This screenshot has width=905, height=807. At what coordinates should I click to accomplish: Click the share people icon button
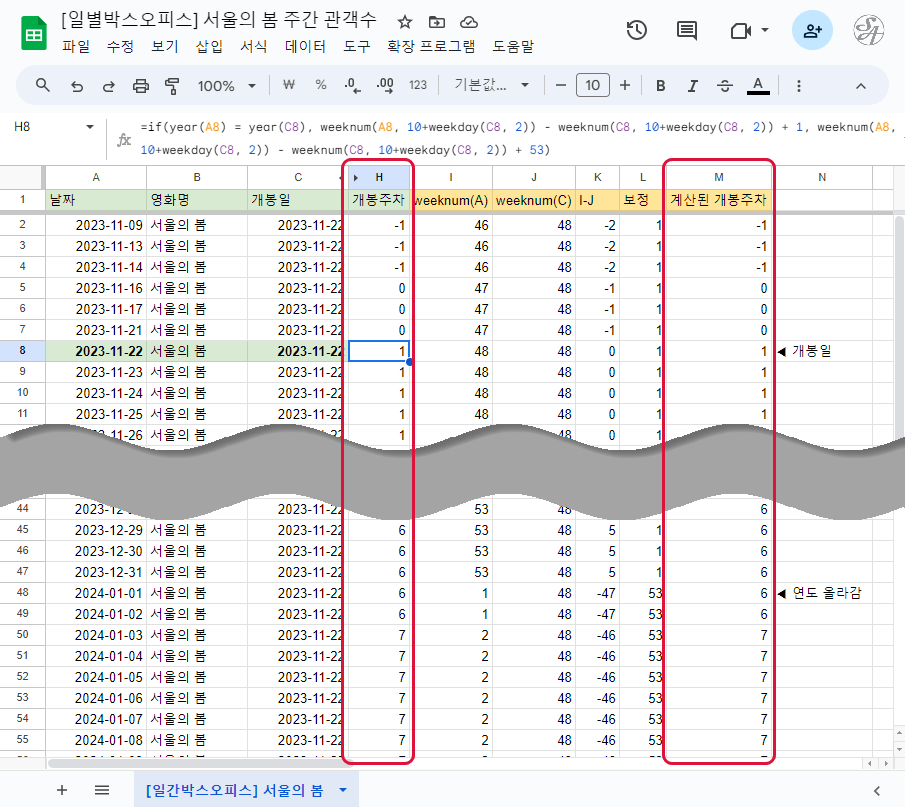[812, 31]
